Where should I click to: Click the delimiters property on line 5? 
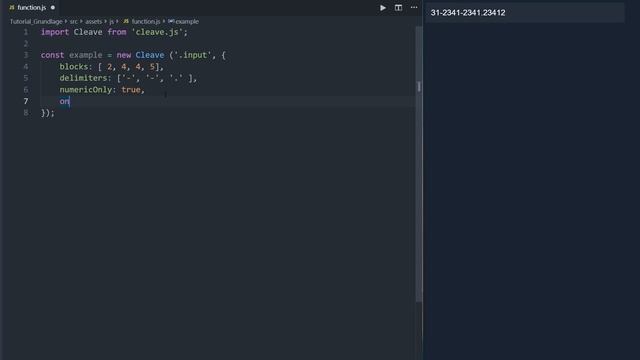(83, 78)
